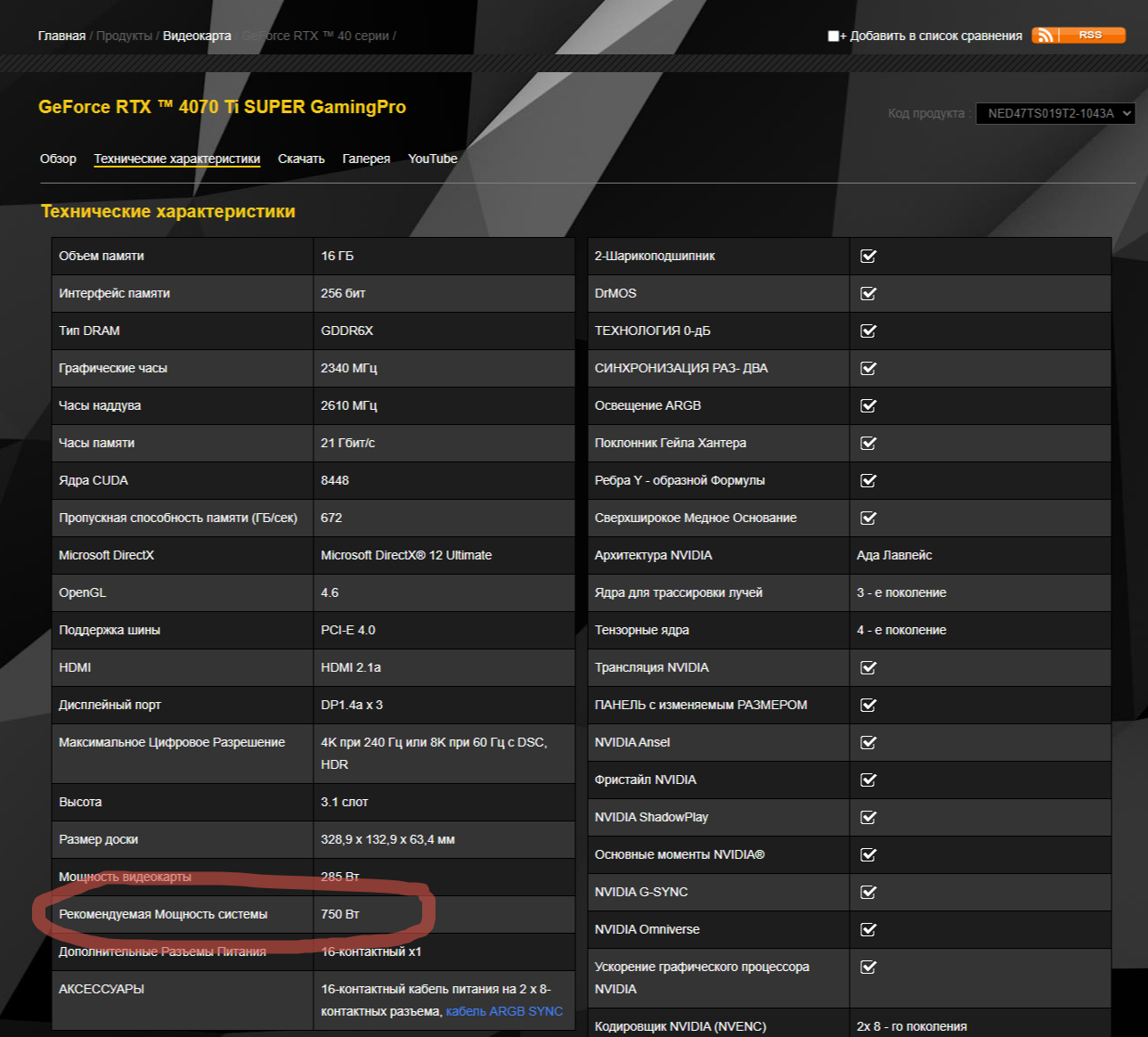This screenshot has height=1037, width=1148.
Task: Click the 'Добавить в список сравнения' label
Action: (936, 36)
